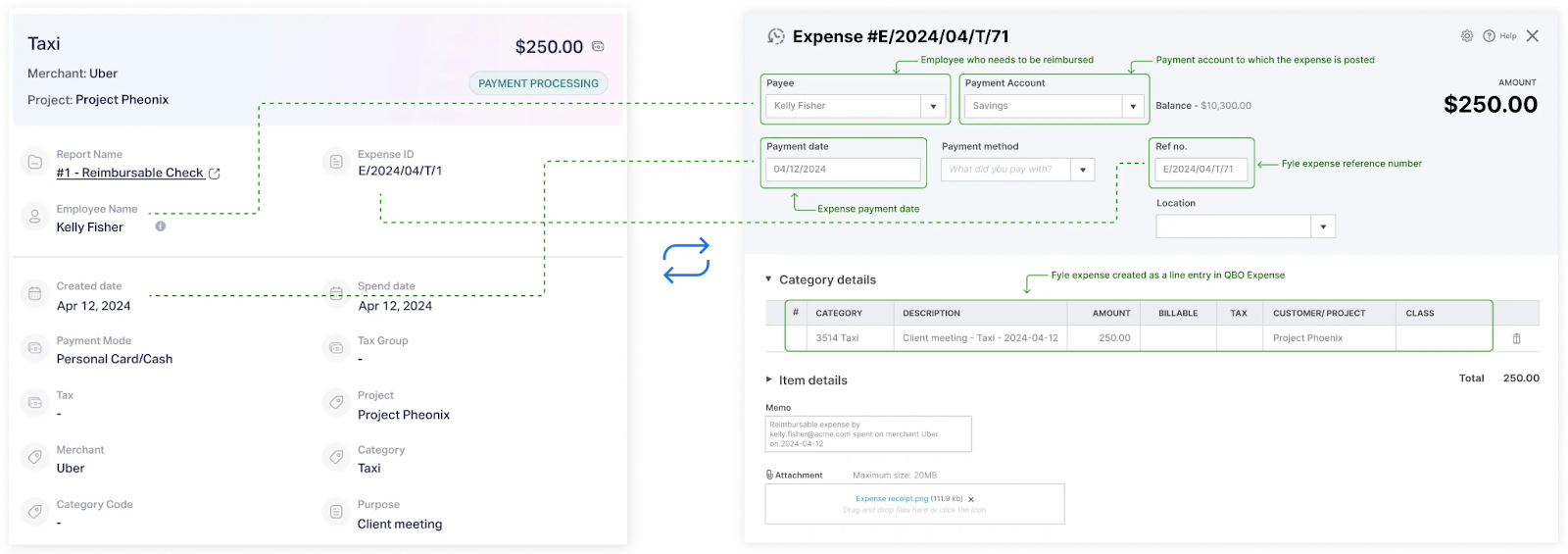Click the Client meeting purpose value
Image resolution: width=1568 pixels, height=554 pixels.
[400, 524]
